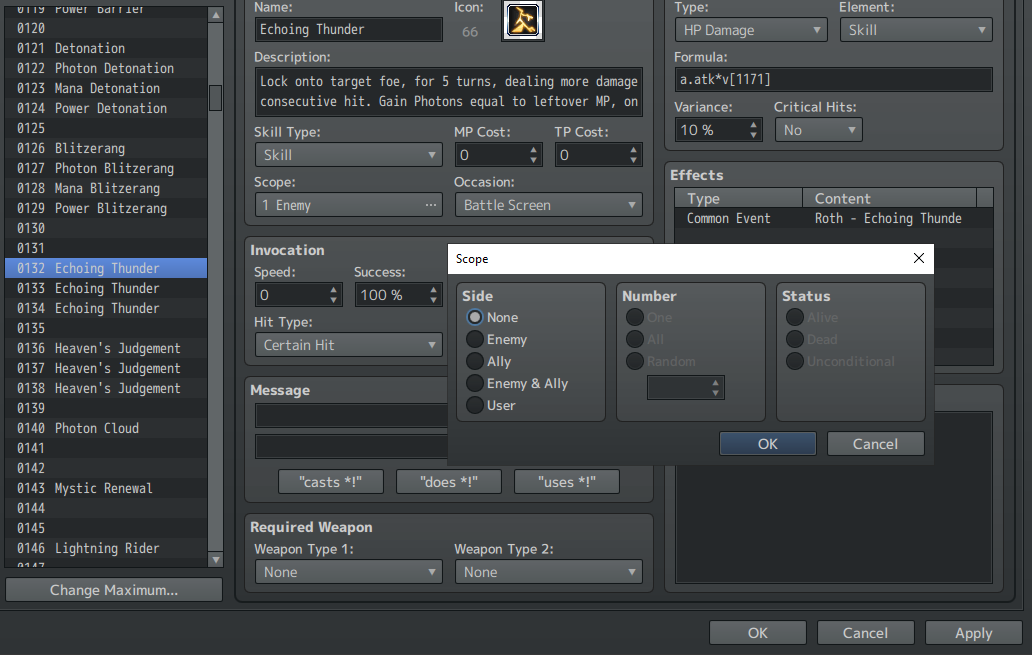Screen dimensions: 1032x655
Task: Select the Enemy side radio button
Action: click(475, 340)
